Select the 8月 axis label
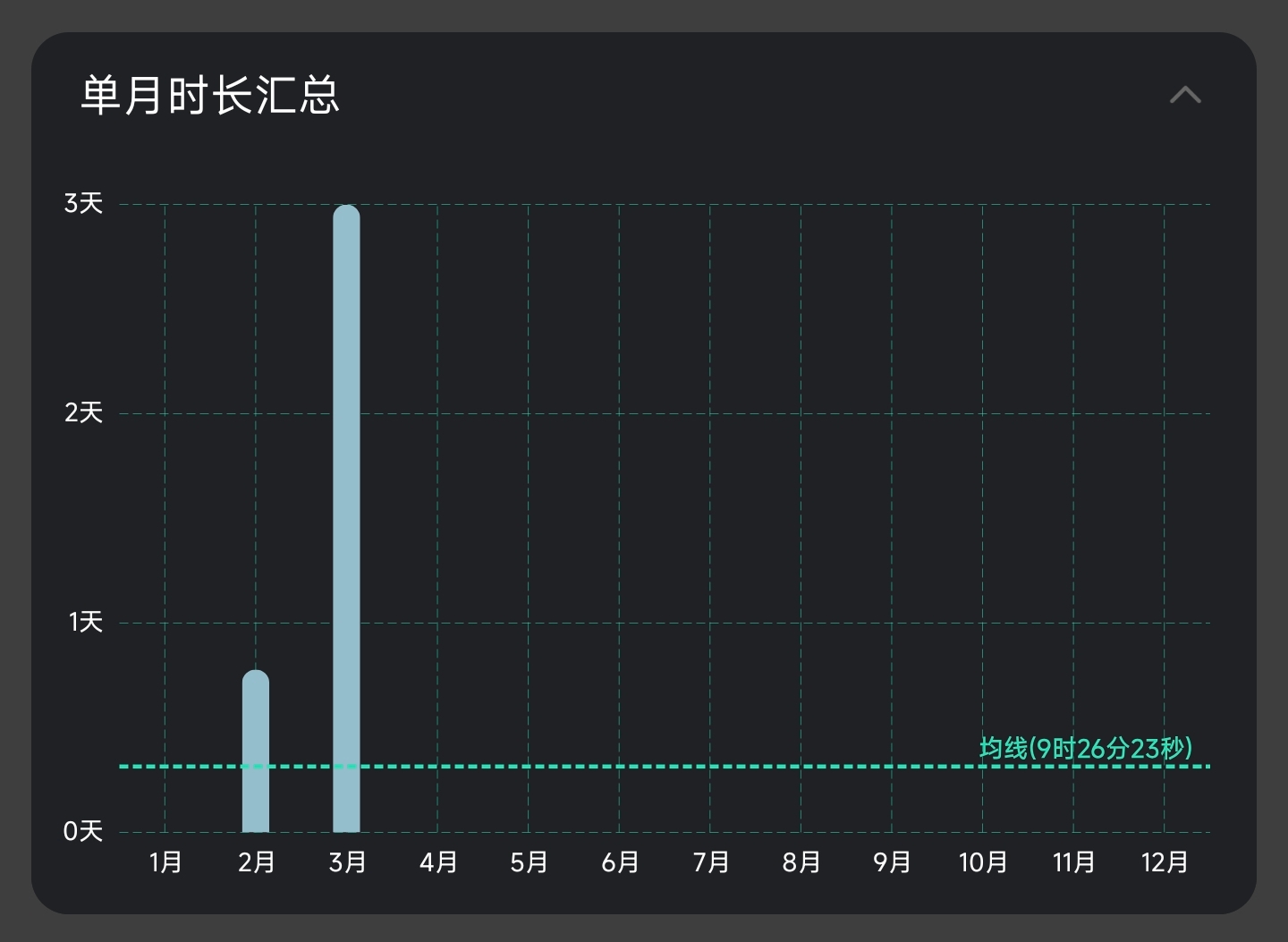The height and width of the screenshot is (942, 1288). point(801,862)
